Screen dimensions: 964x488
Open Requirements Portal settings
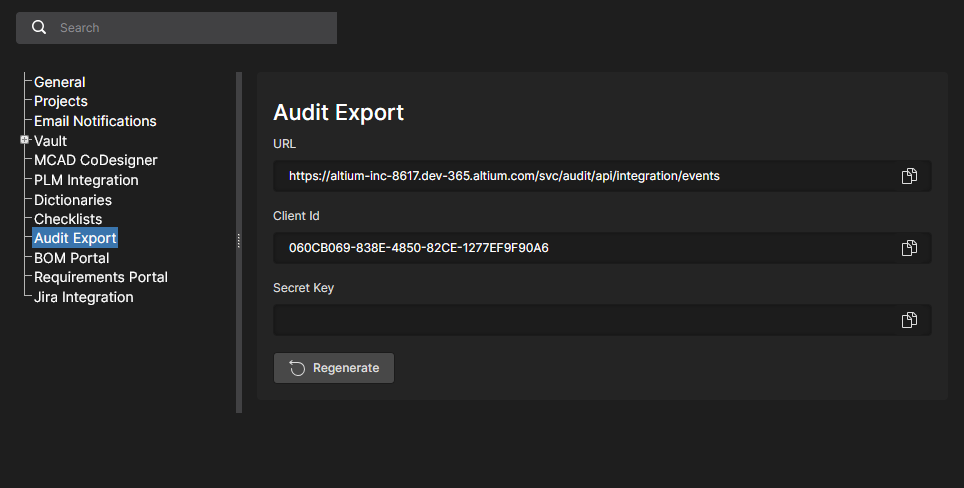pyautogui.click(x=101, y=277)
